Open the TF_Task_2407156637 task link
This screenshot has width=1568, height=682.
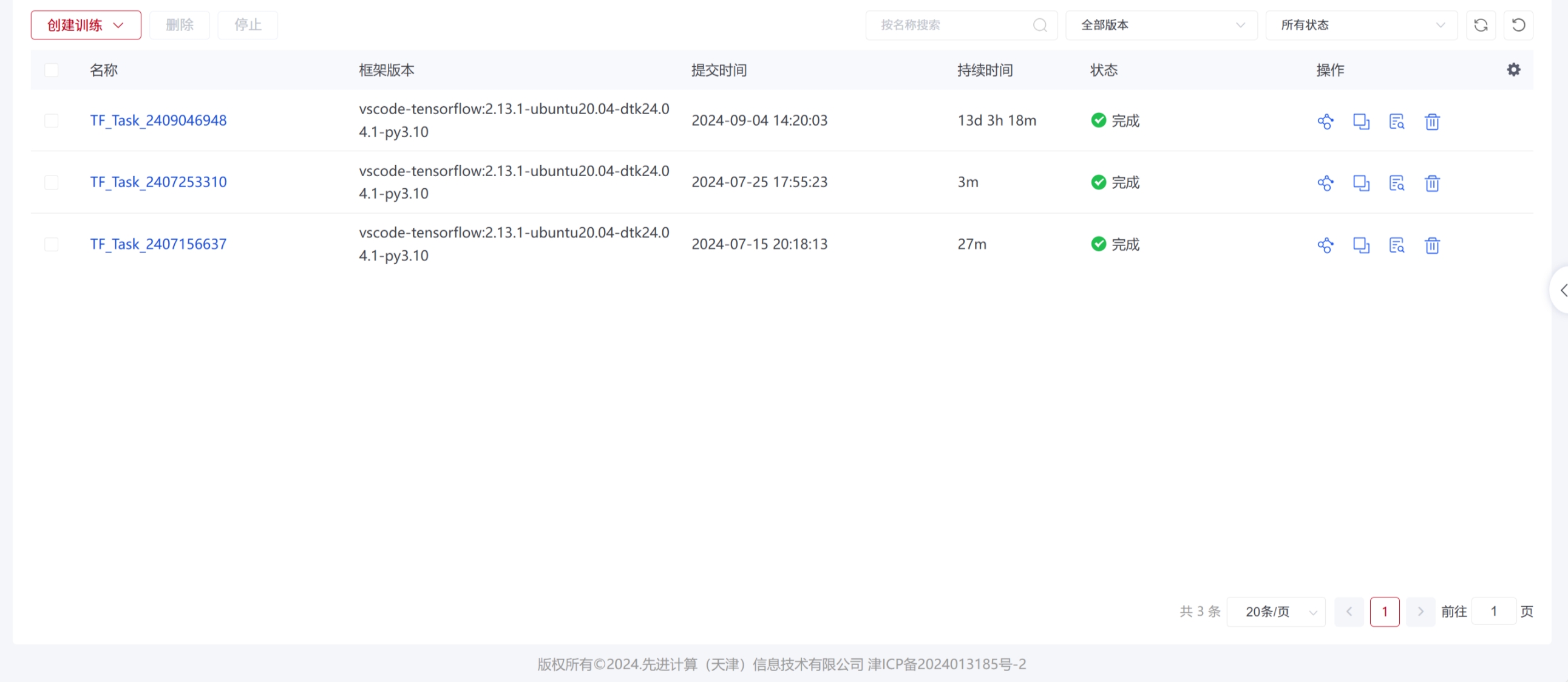(158, 244)
